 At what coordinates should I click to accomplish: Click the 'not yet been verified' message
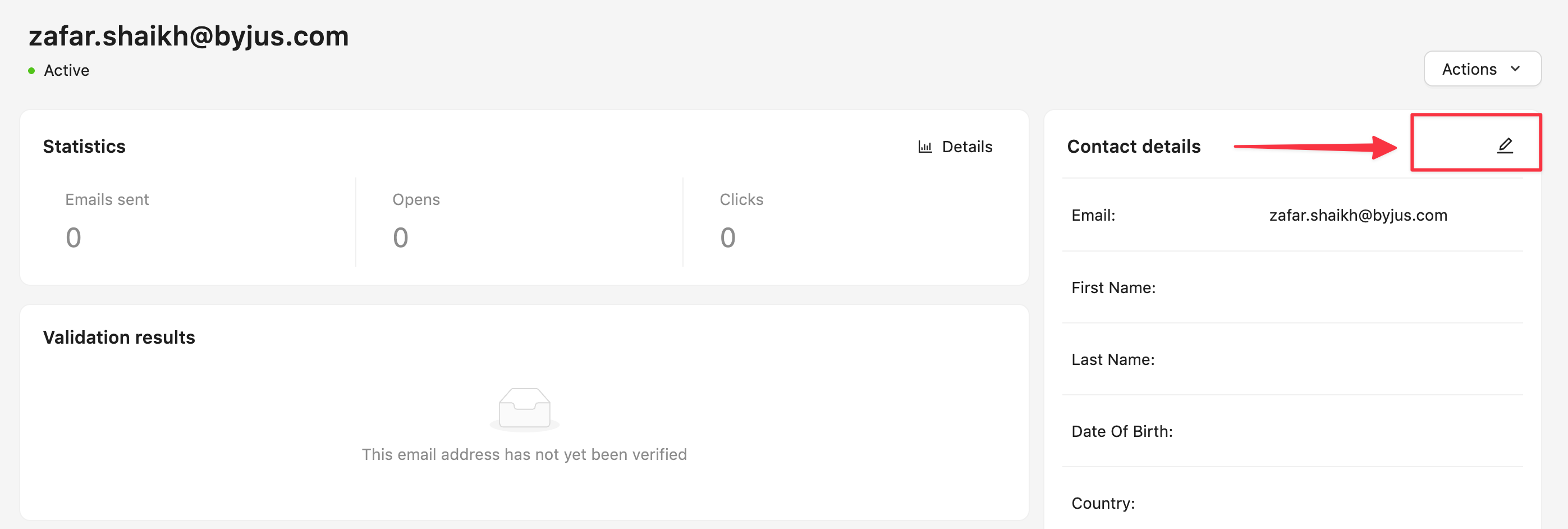(x=524, y=455)
